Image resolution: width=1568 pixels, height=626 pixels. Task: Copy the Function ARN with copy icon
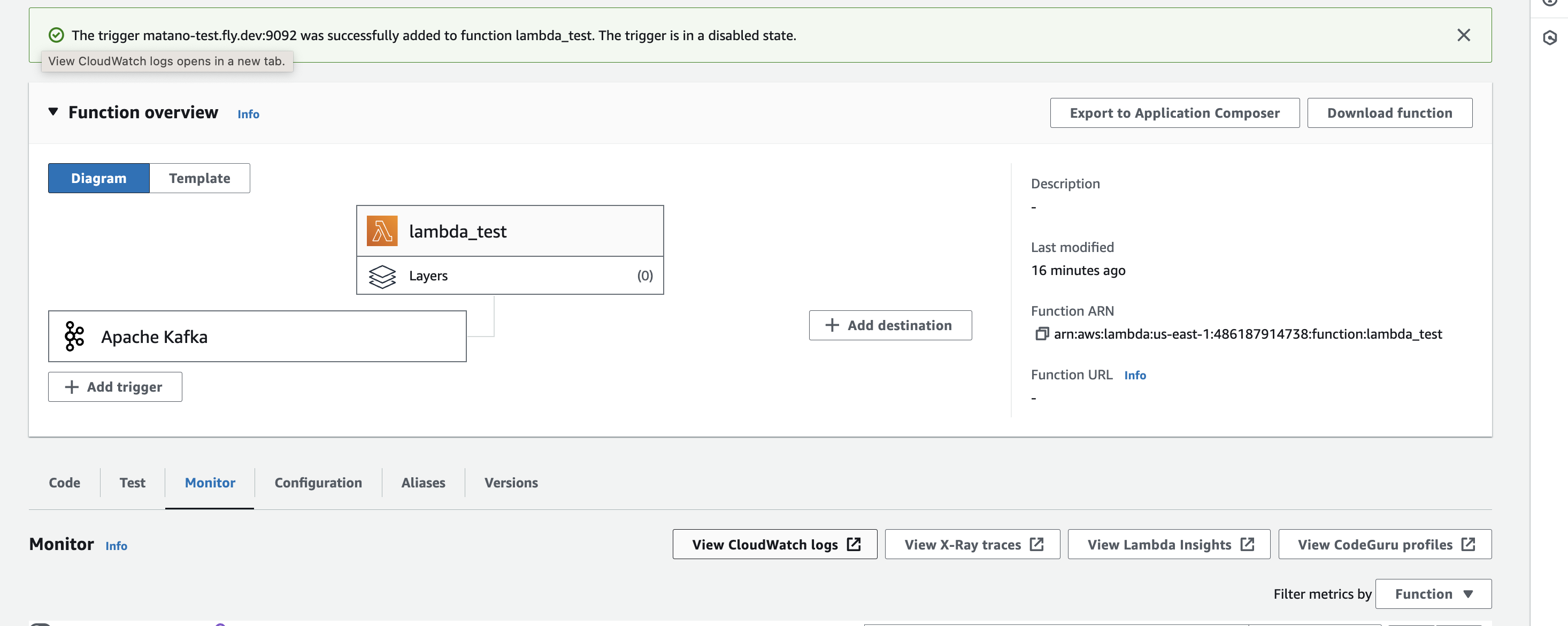pos(1041,334)
